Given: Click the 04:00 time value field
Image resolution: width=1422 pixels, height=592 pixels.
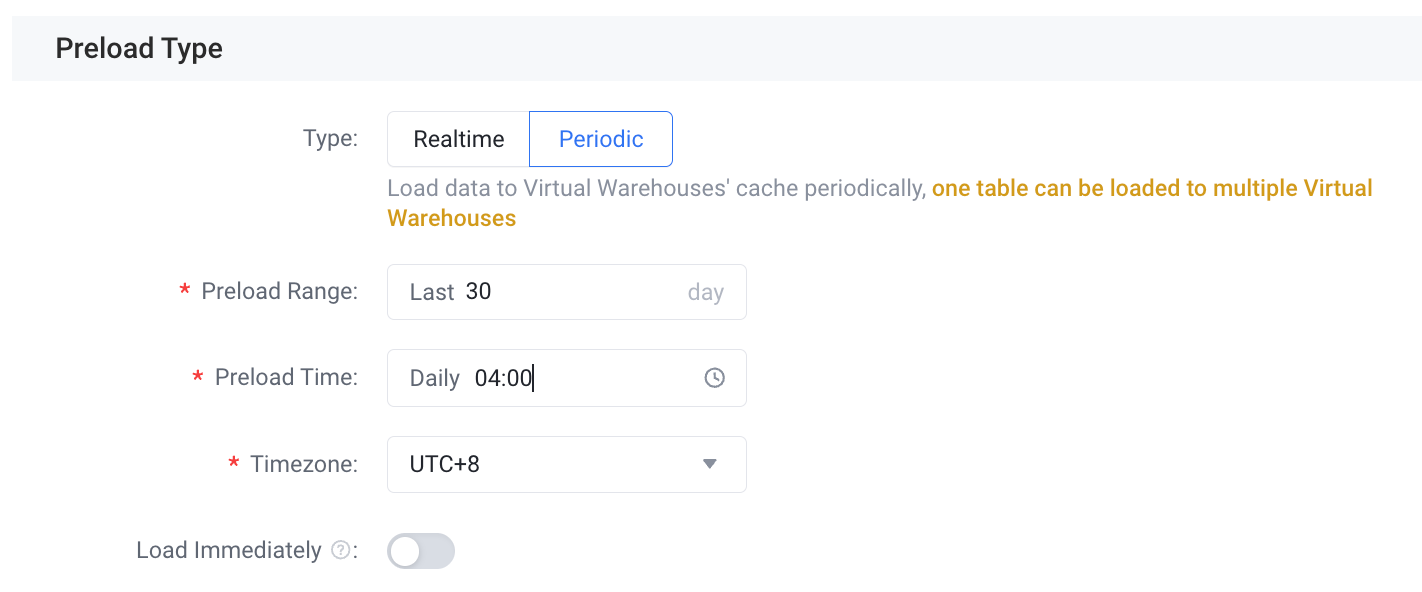Looking at the screenshot, I should pos(504,378).
